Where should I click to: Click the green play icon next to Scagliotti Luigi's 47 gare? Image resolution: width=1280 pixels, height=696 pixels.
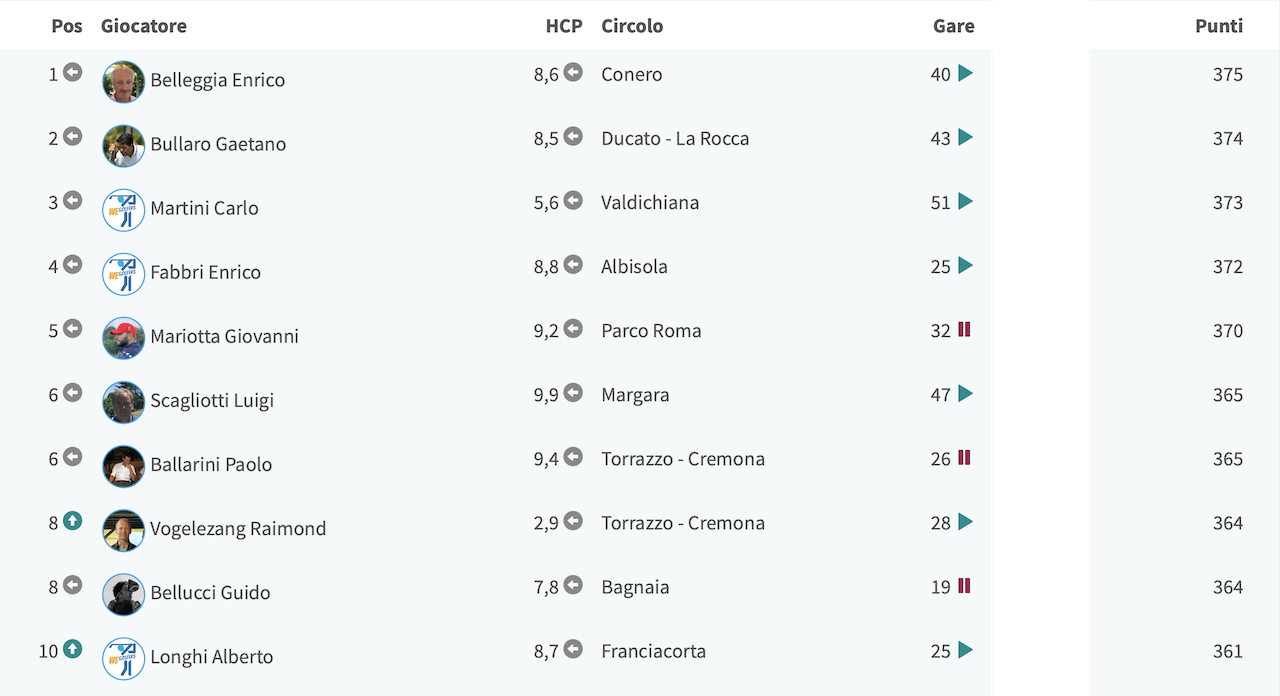965,393
